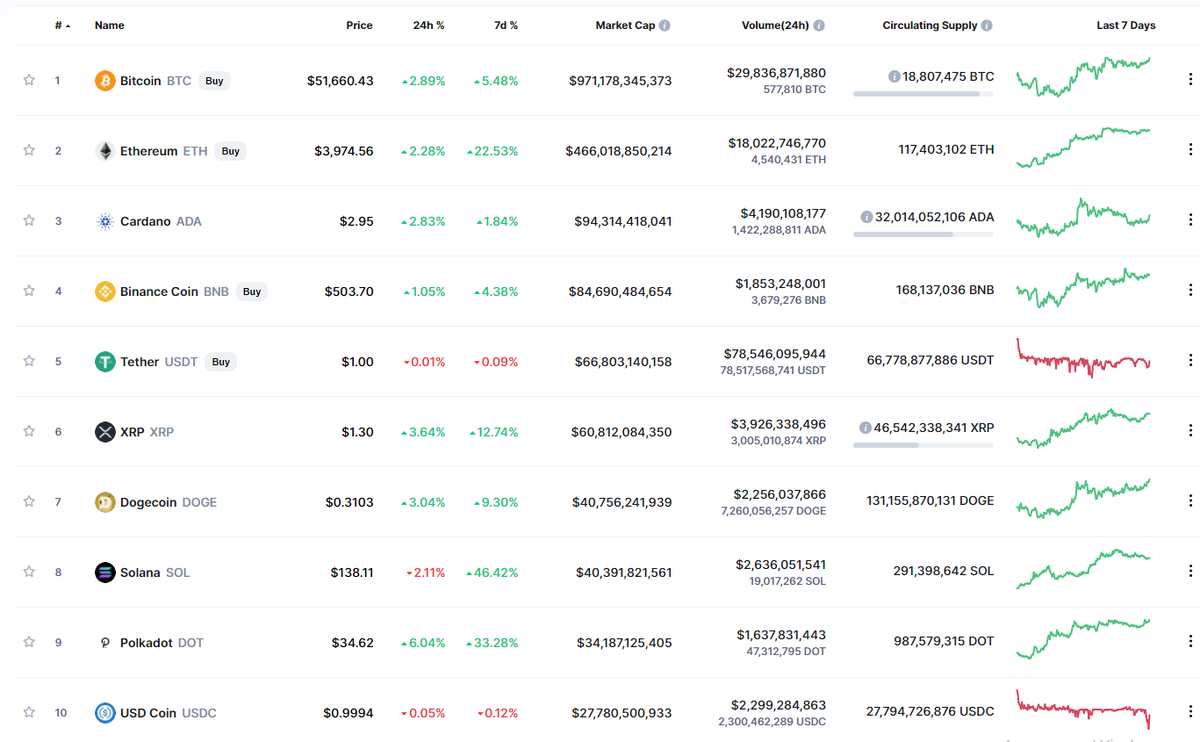1200x742 pixels.
Task: Sort table by Price column header
Action: (x=359, y=25)
